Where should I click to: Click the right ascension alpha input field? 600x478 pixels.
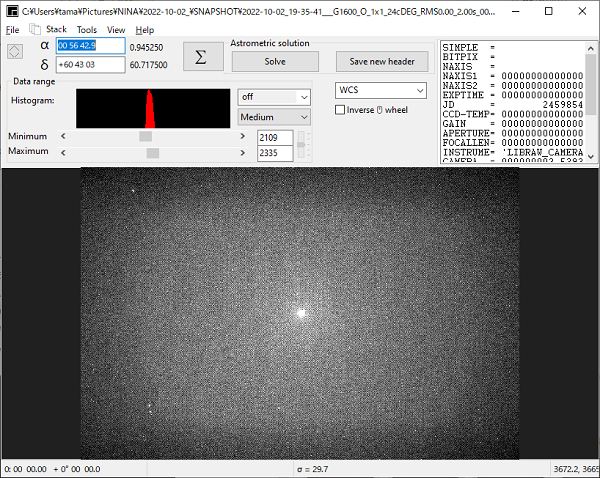coord(91,46)
